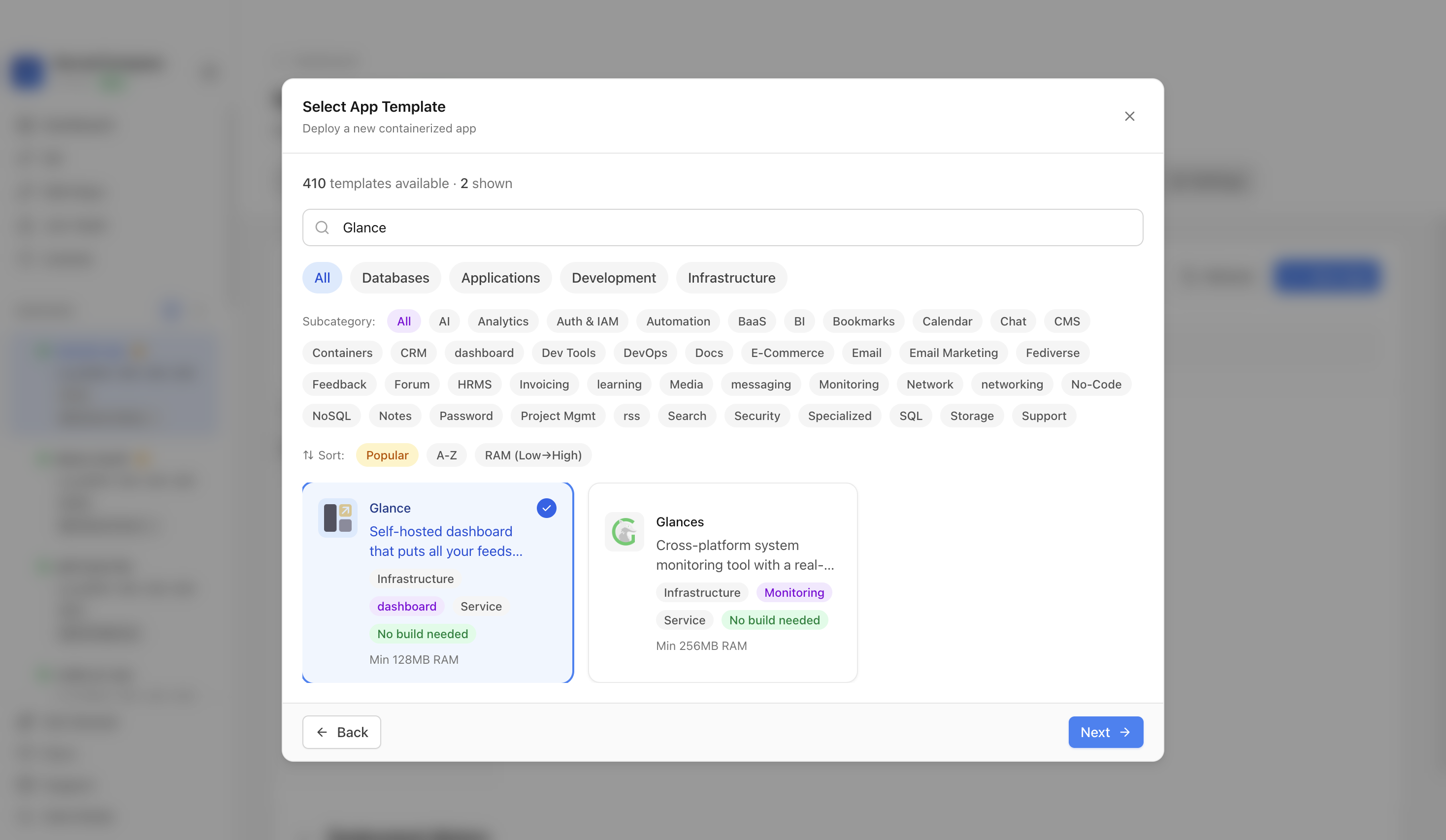Filter by Analytics subcategory
Screen dimensions: 1446x840
[503, 322]
